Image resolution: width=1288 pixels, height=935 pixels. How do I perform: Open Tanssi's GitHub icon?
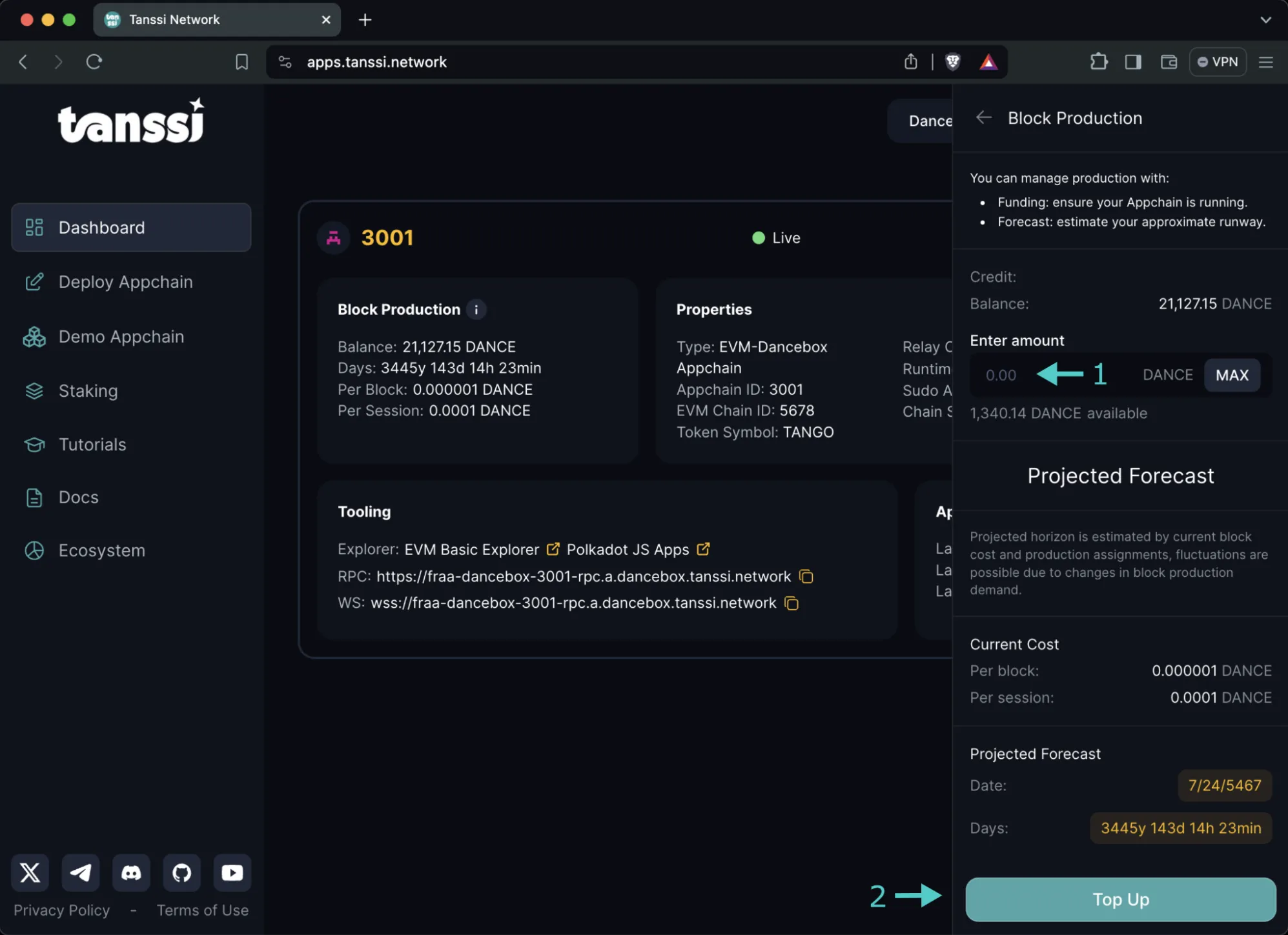[x=181, y=872]
